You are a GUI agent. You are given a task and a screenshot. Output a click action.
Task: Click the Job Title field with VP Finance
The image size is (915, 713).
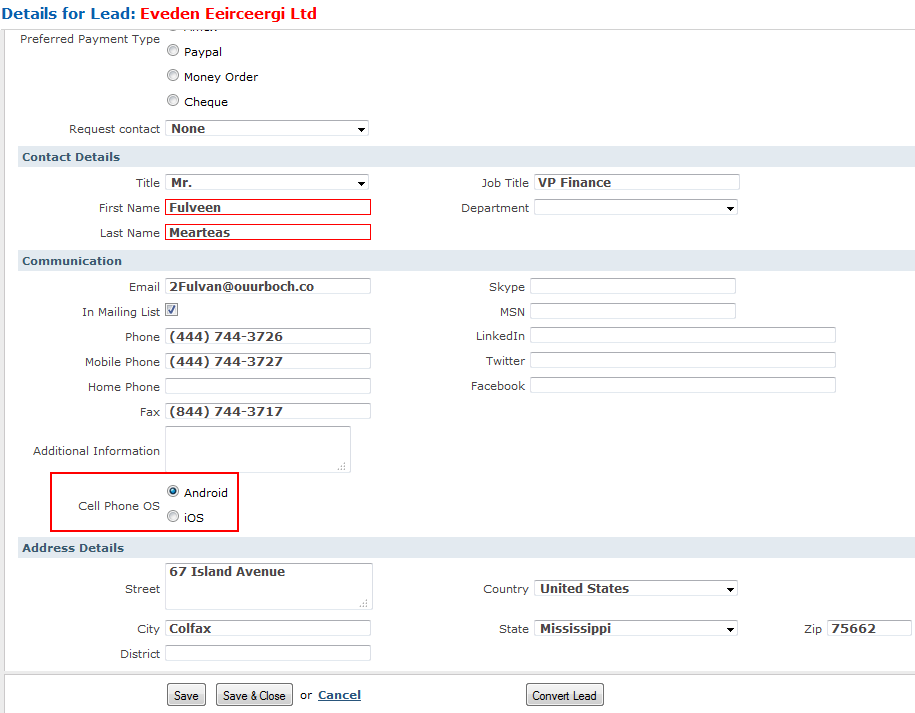pyautogui.click(x=637, y=182)
